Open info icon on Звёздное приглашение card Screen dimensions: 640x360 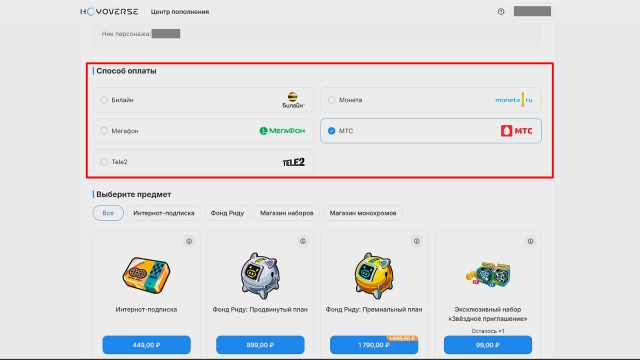coord(530,241)
